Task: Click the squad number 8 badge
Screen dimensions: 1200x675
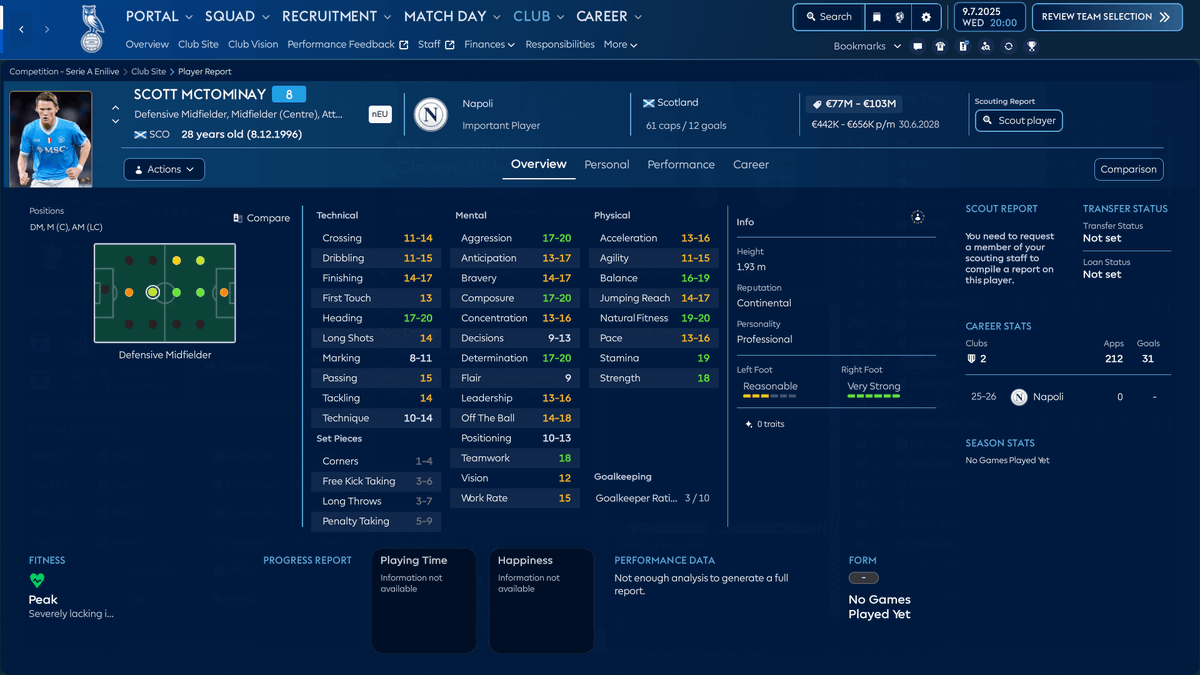Action: click(289, 94)
